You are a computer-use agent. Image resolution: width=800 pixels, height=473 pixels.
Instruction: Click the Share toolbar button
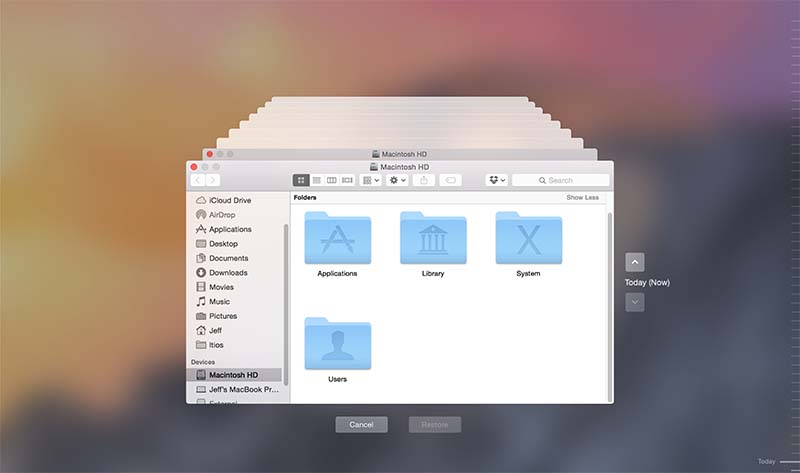[x=423, y=180]
